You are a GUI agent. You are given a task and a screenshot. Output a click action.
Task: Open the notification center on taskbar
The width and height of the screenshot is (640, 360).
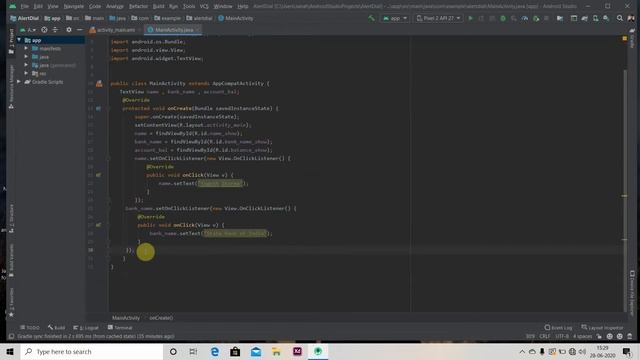click(627, 351)
